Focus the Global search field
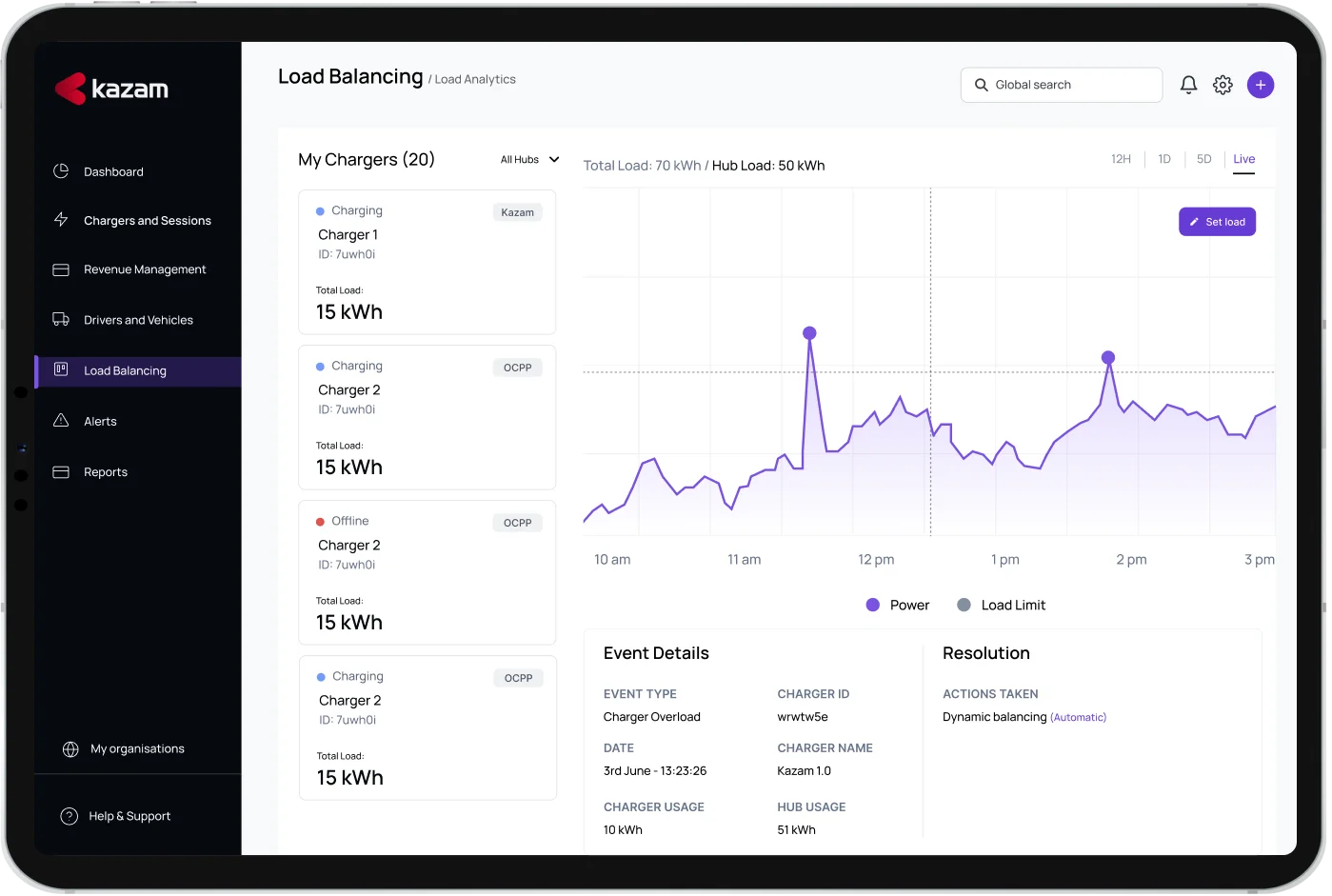The height and width of the screenshot is (896, 1332). click(x=1062, y=85)
